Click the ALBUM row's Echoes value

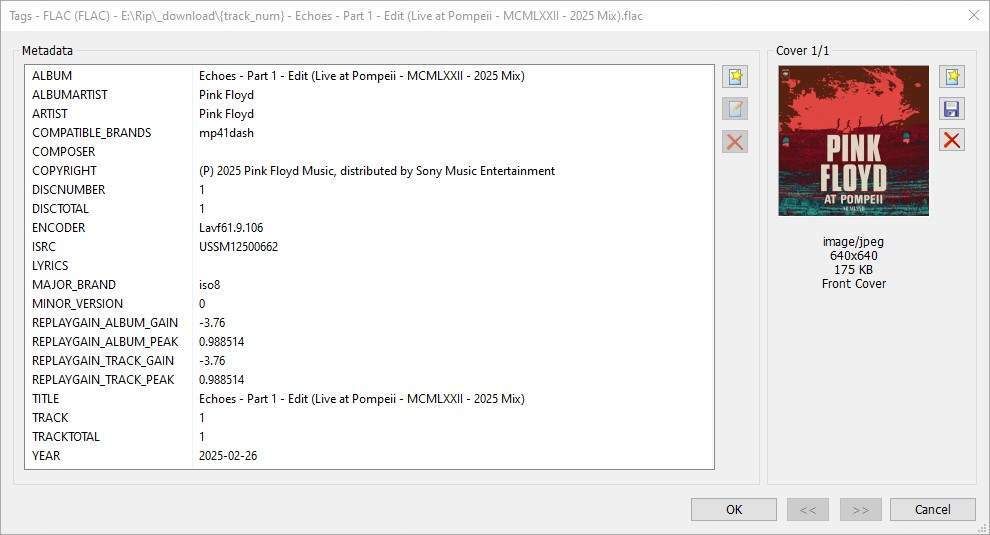(x=362, y=76)
